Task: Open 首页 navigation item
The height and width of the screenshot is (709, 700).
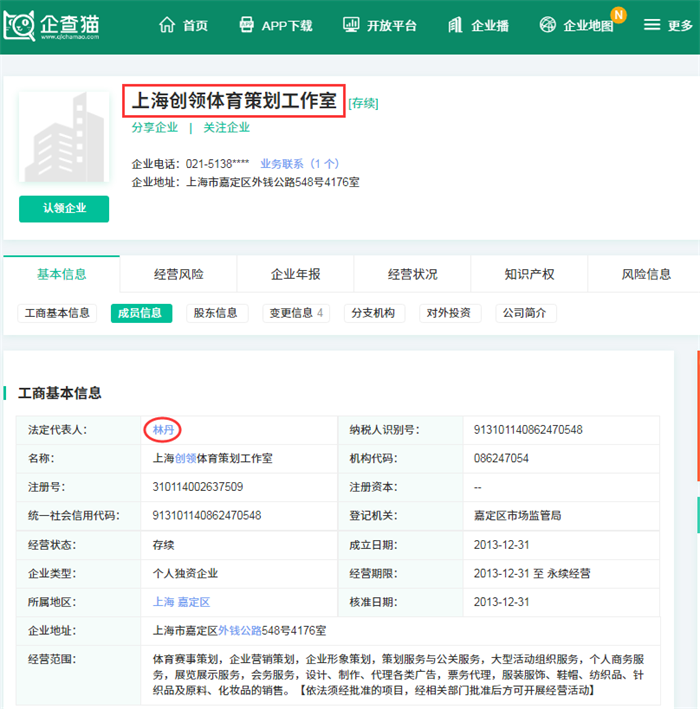Action: tap(195, 25)
